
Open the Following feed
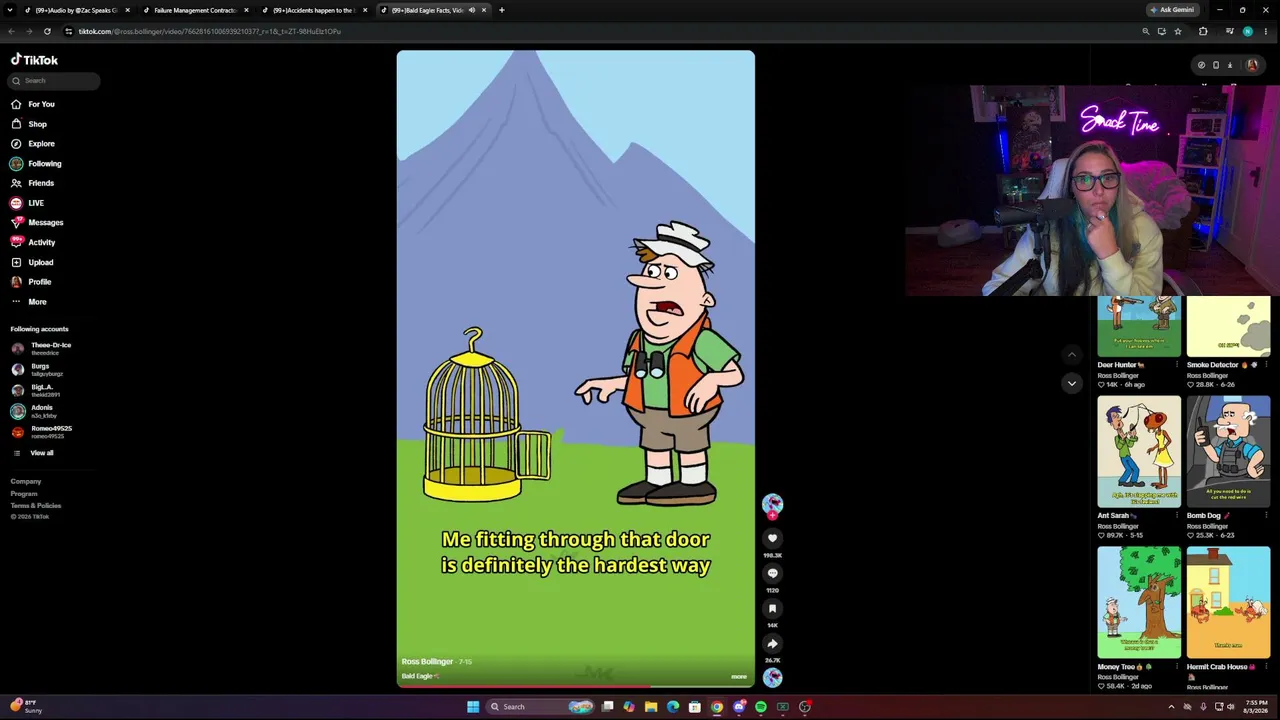36,164
